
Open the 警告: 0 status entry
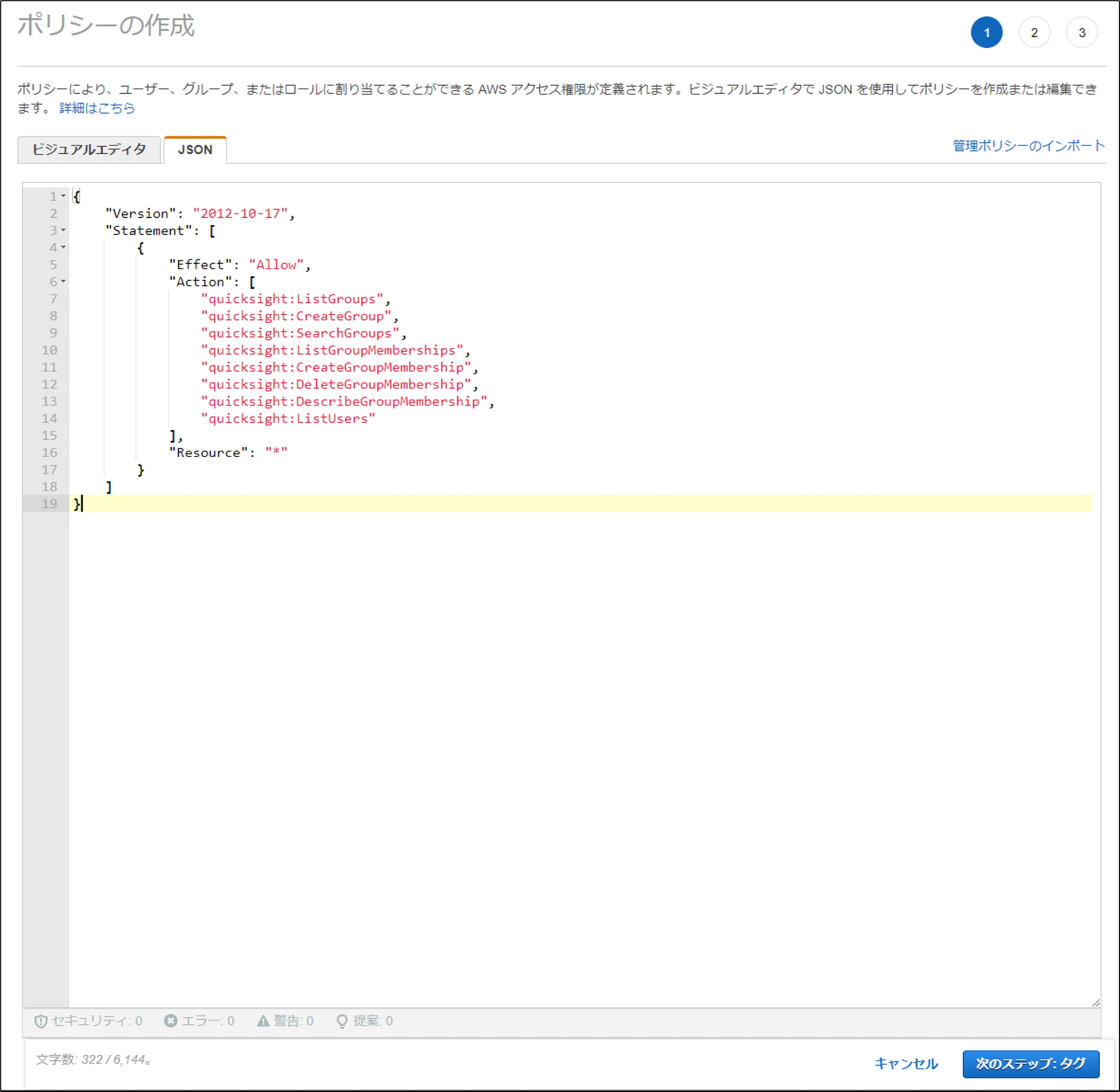pyautogui.click(x=285, y=1020)
